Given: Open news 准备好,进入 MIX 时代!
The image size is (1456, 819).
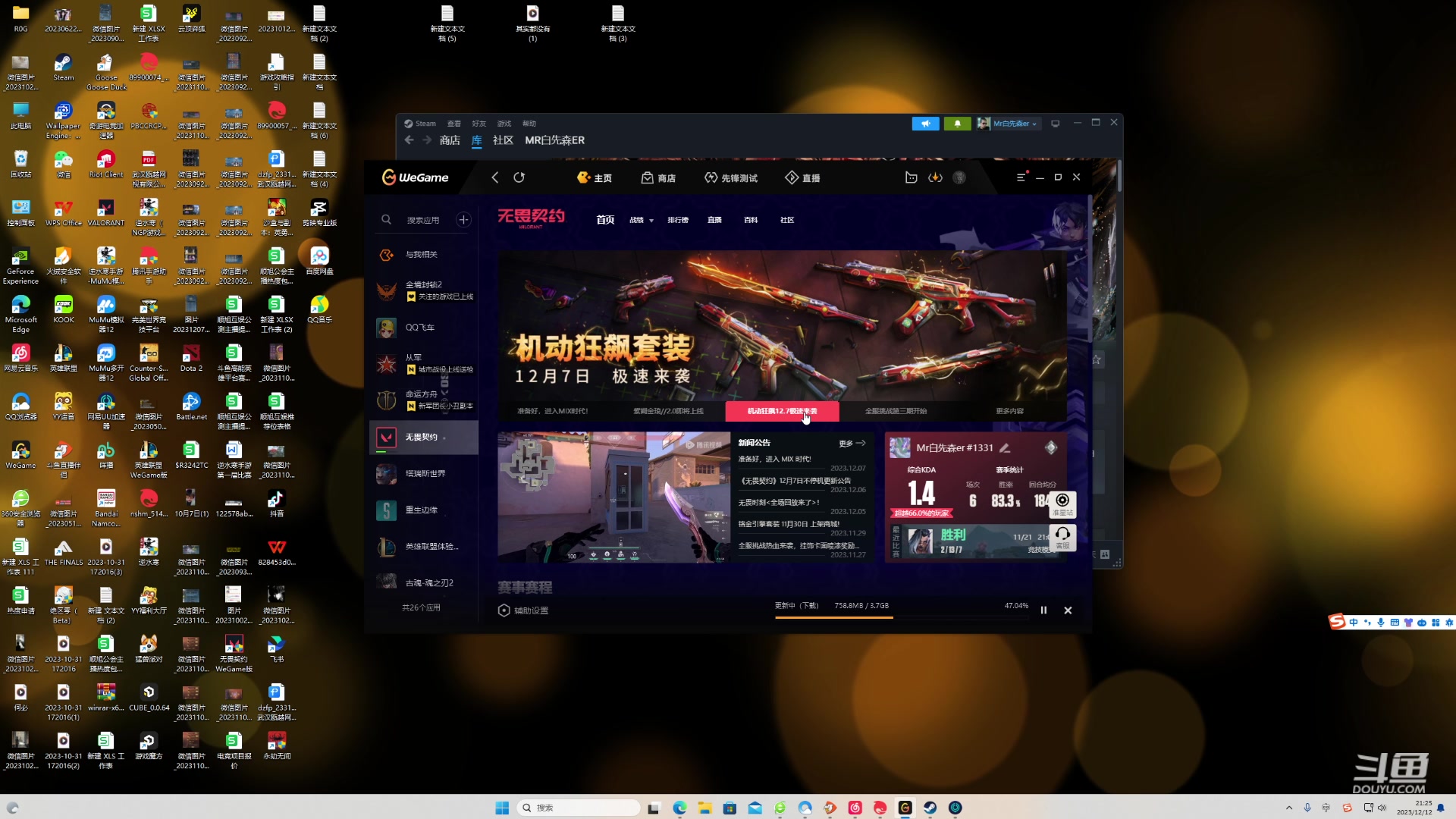Looking at the screenshot, I should point(774,459).
